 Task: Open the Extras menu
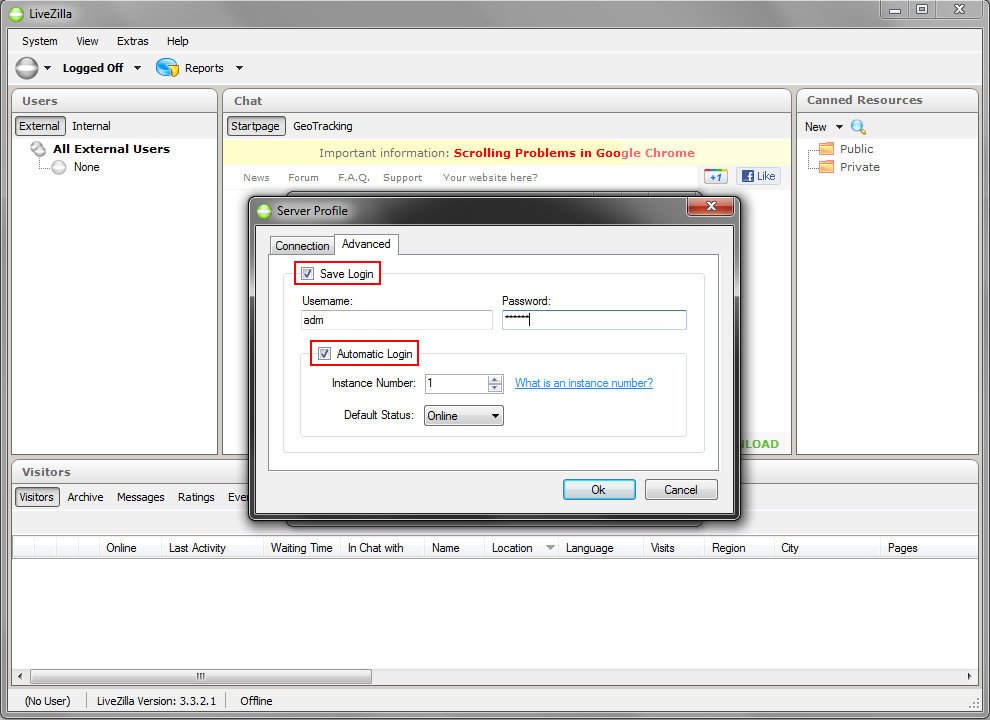(132, 41)
